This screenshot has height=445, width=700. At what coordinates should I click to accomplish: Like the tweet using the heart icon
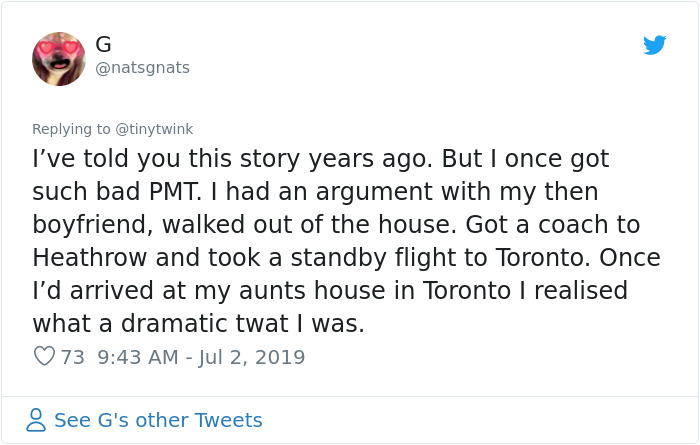(44, 356)
